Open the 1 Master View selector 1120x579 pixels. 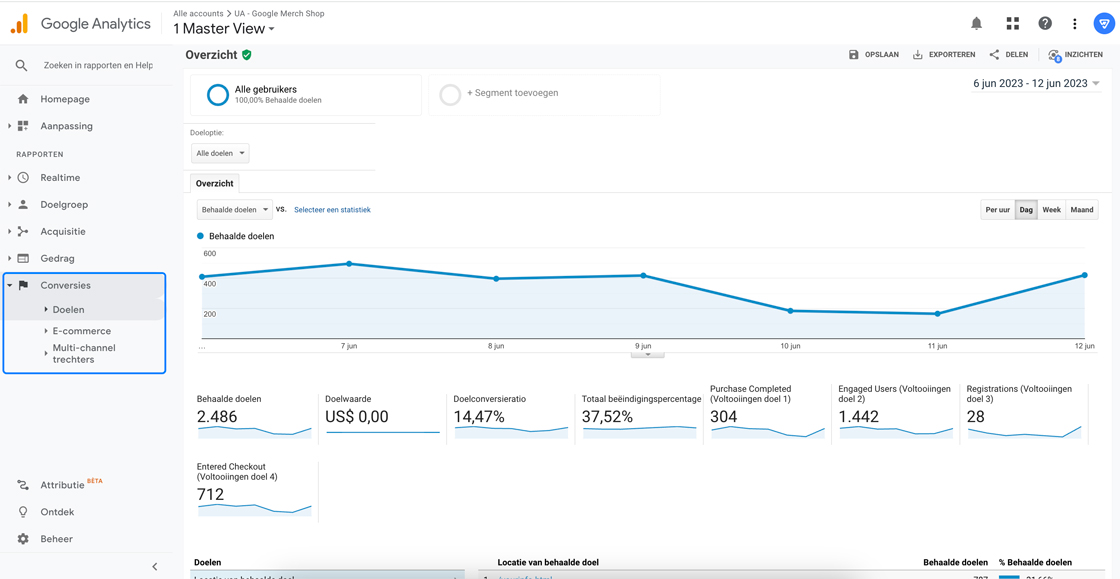tap(224, 29)
